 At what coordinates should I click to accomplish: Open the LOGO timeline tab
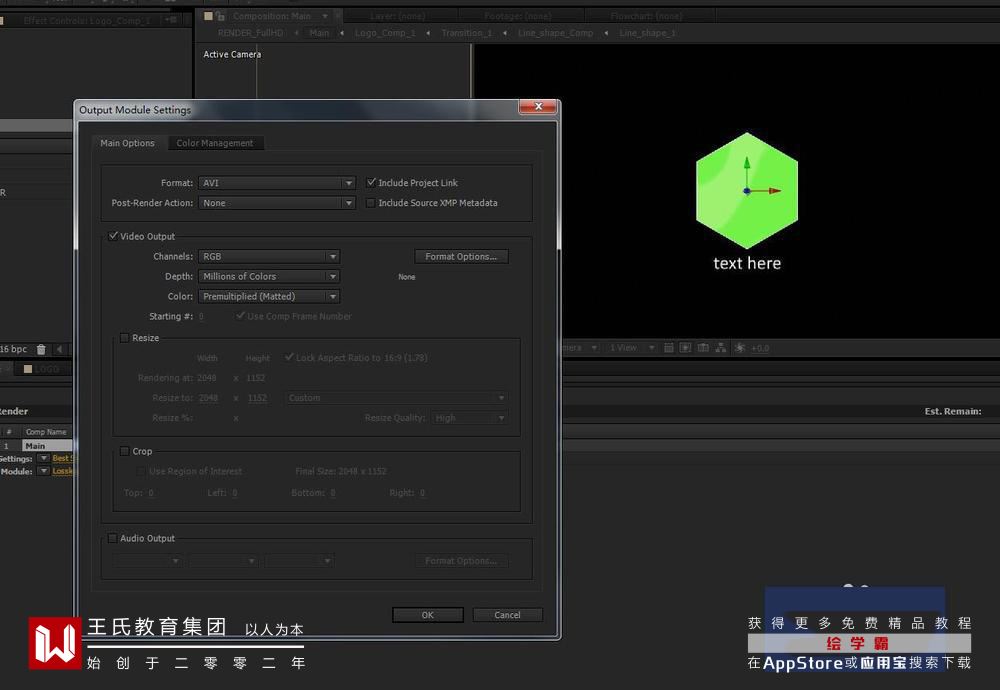[x=47, y=369]
